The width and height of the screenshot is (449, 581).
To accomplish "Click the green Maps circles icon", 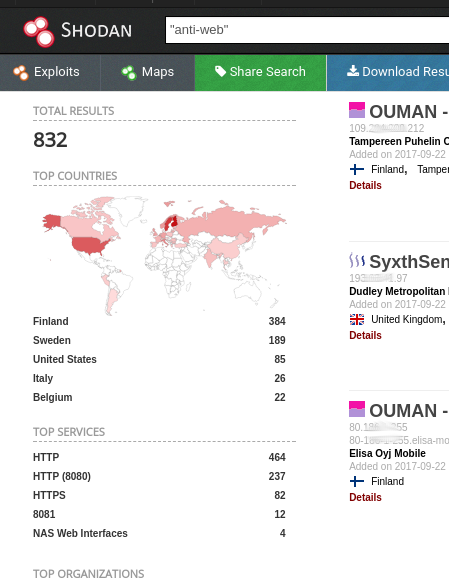I will click(x=129, y=73).
